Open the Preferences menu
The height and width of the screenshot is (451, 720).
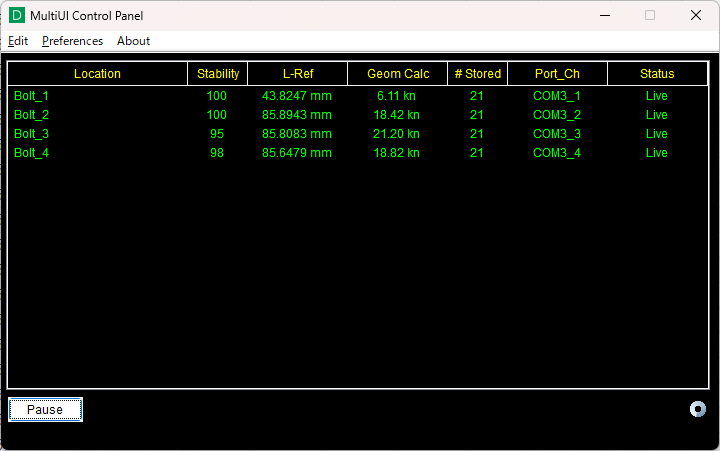tap(72, 41)
